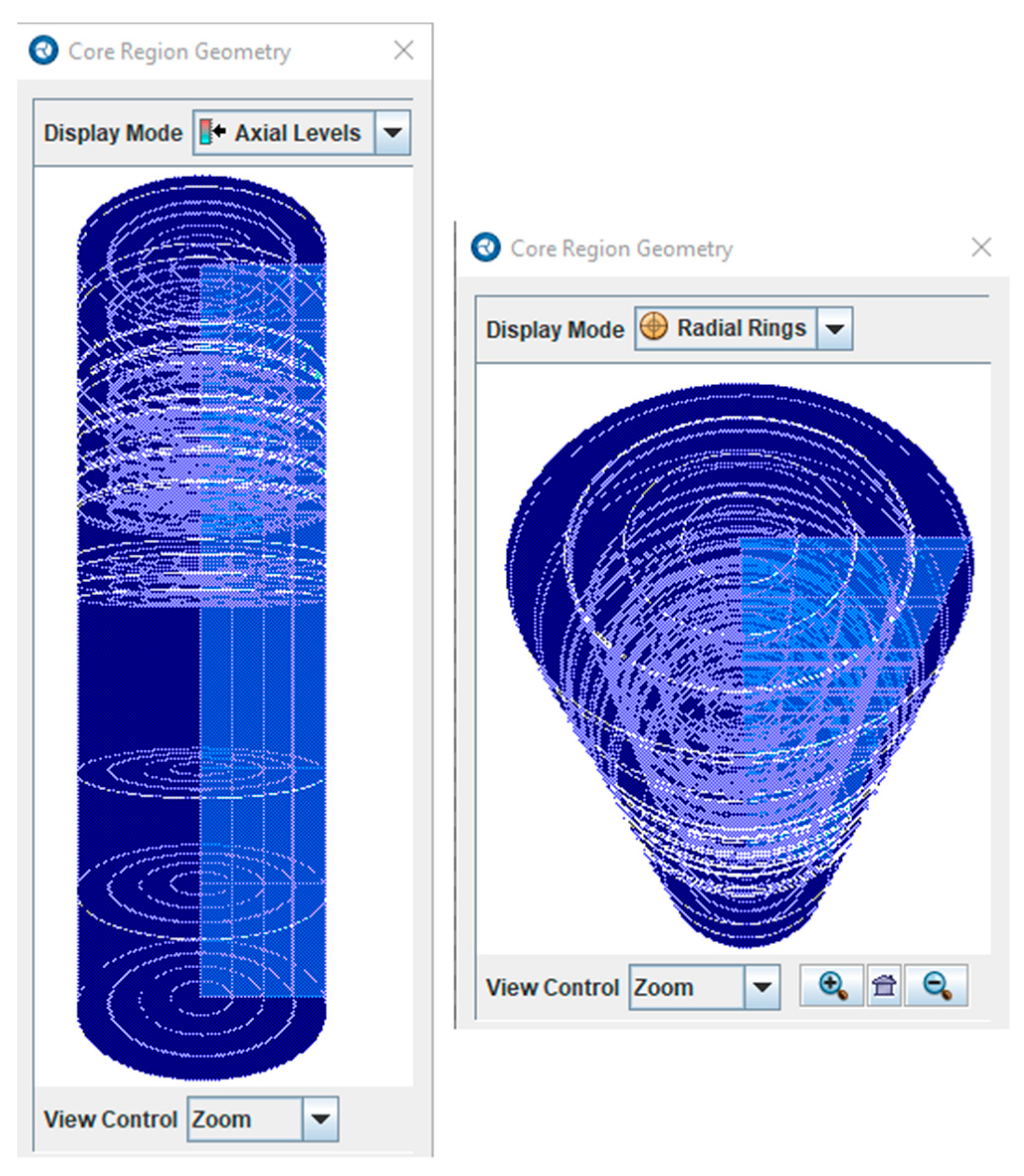
Task: Expand the Axial Levels display mode arrow
Action: coord(392,133)
